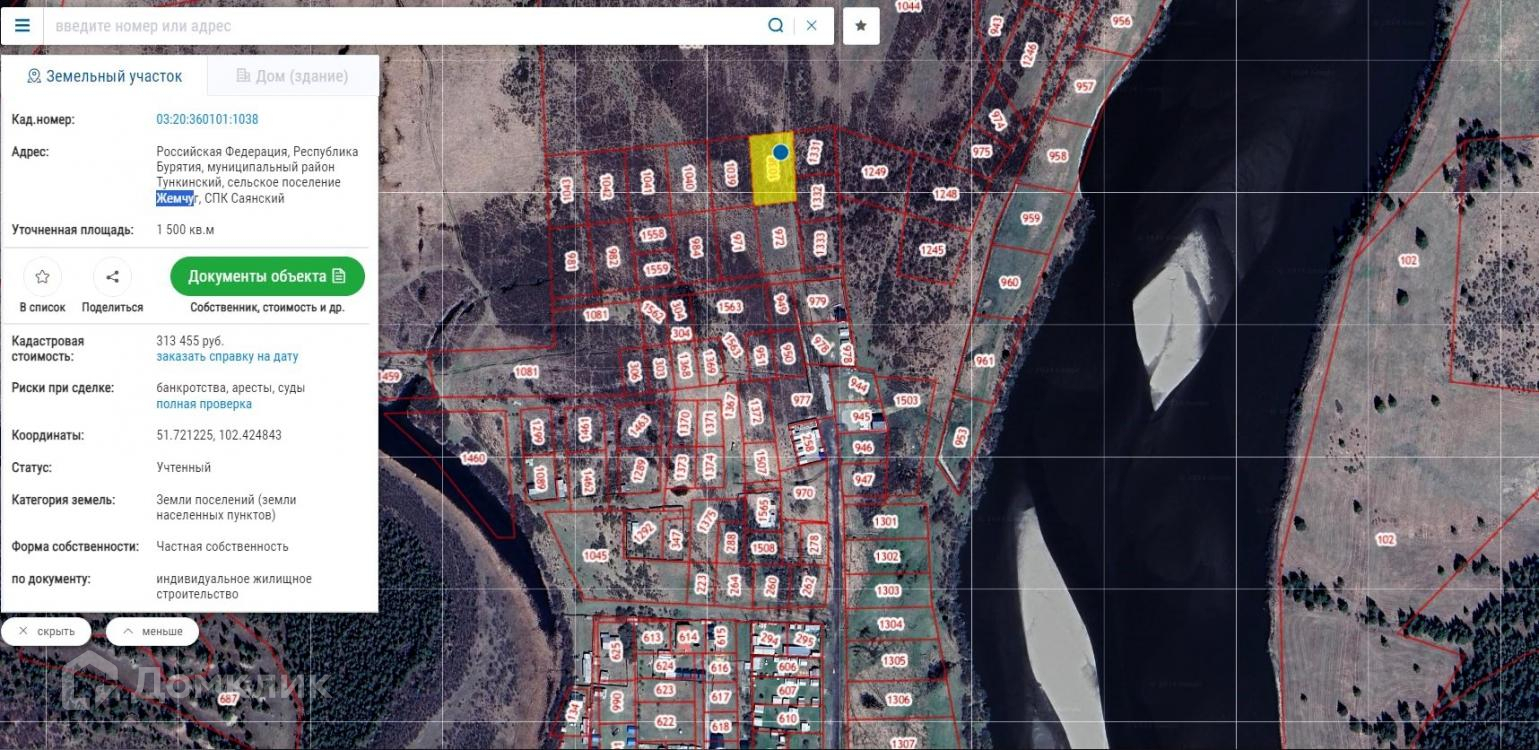1539x750 pixels.
Task: Click the blue marker on highlighted parcel
Action: tap(781, 152)
